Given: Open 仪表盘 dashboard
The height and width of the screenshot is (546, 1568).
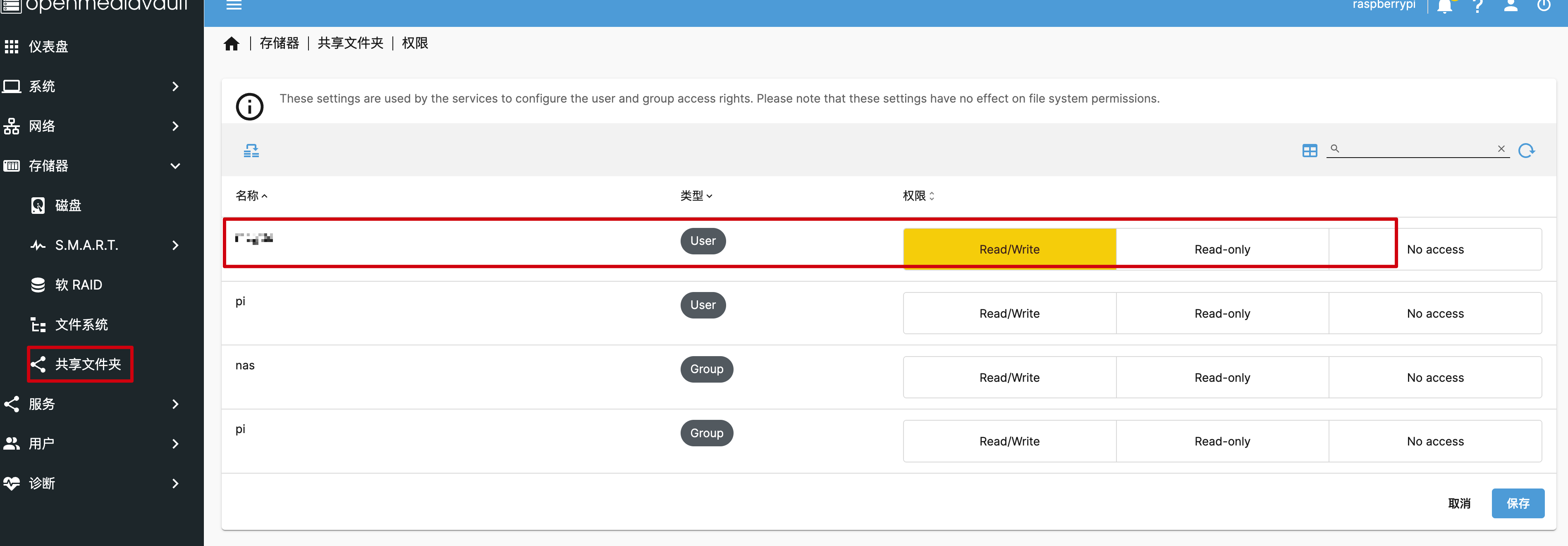Looking at the screenshot, I should 102,46.
